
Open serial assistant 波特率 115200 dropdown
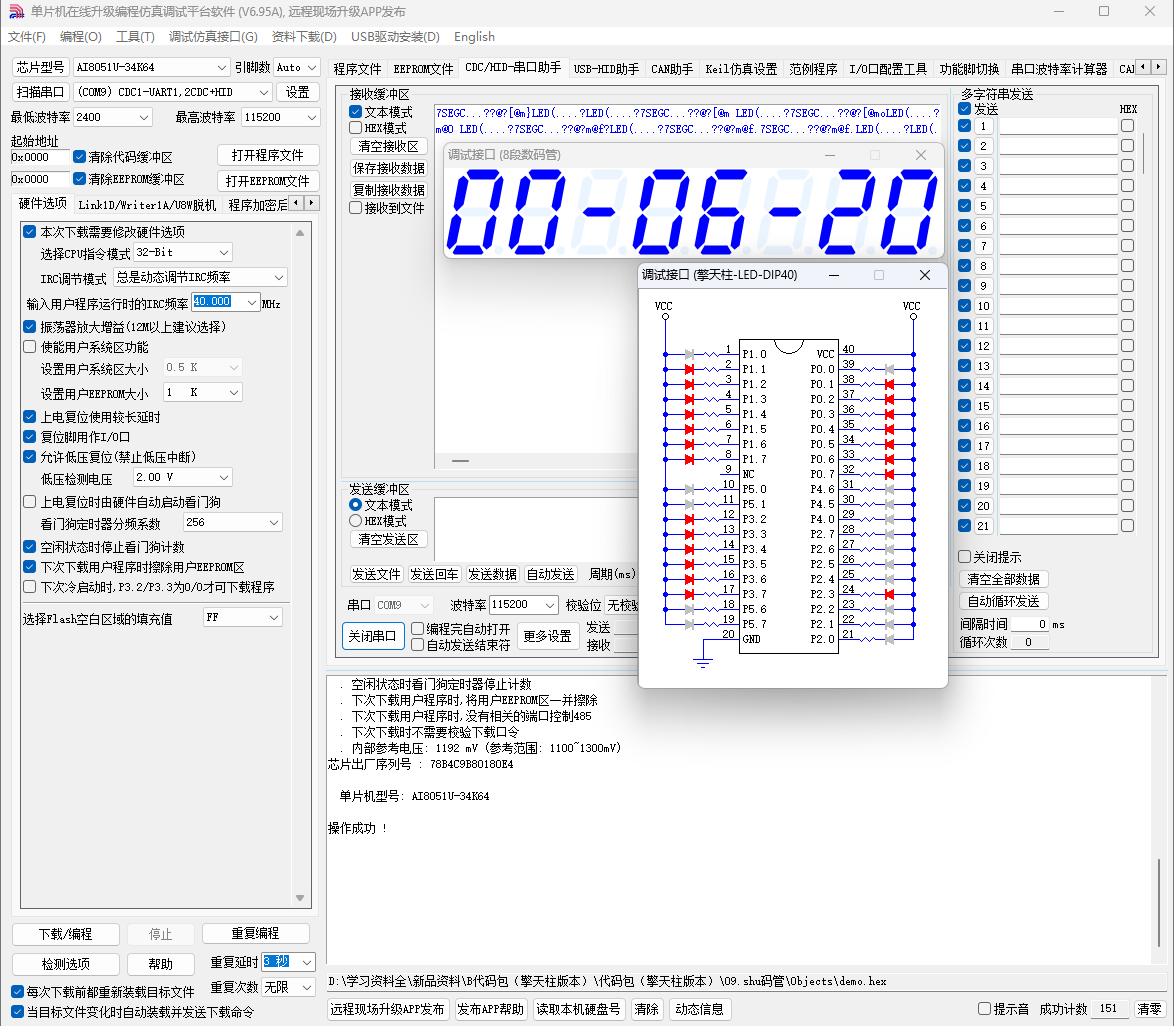[x=551, y=604]
